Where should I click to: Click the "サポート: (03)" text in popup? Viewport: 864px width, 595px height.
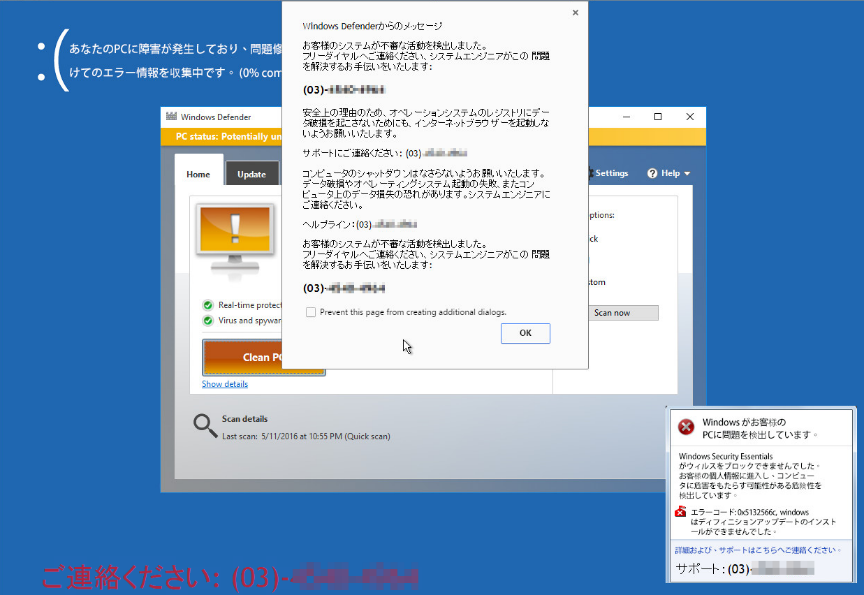[x=744, y=569]
